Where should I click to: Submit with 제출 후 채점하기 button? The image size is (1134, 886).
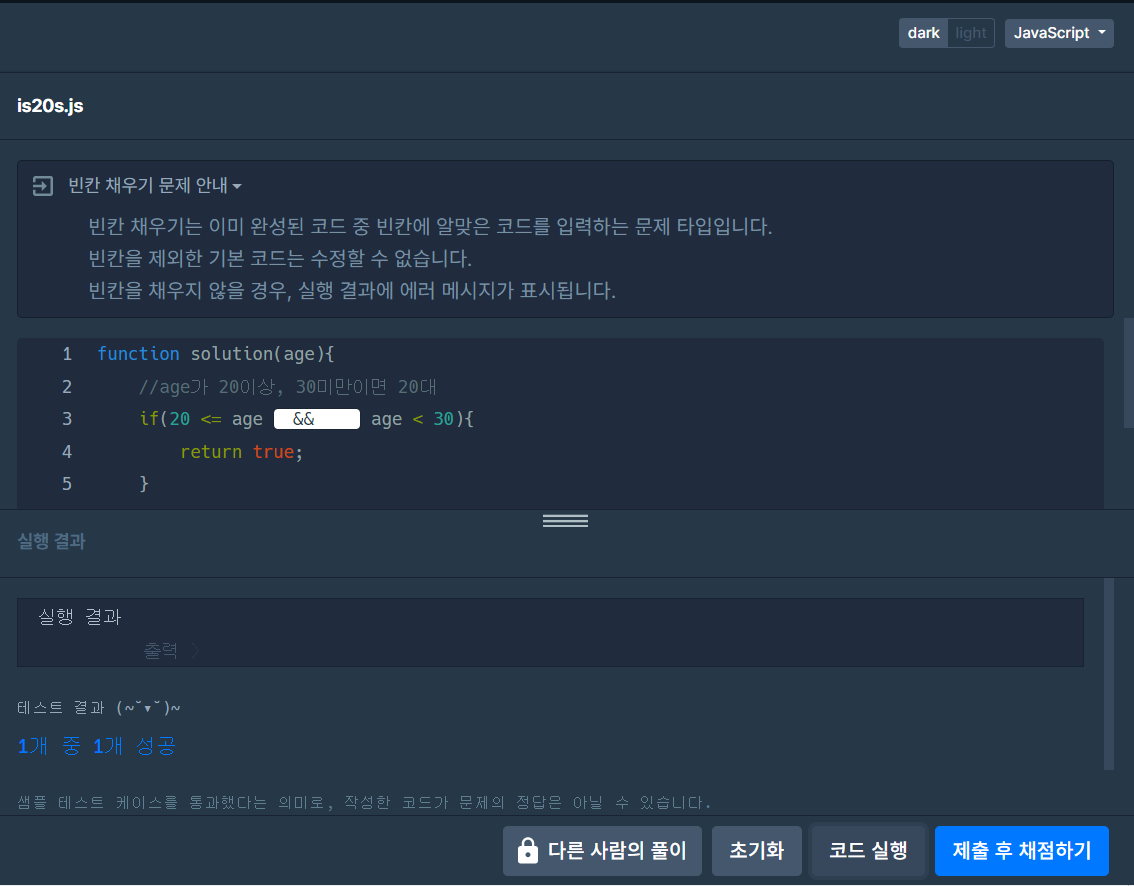(1021, 851)
